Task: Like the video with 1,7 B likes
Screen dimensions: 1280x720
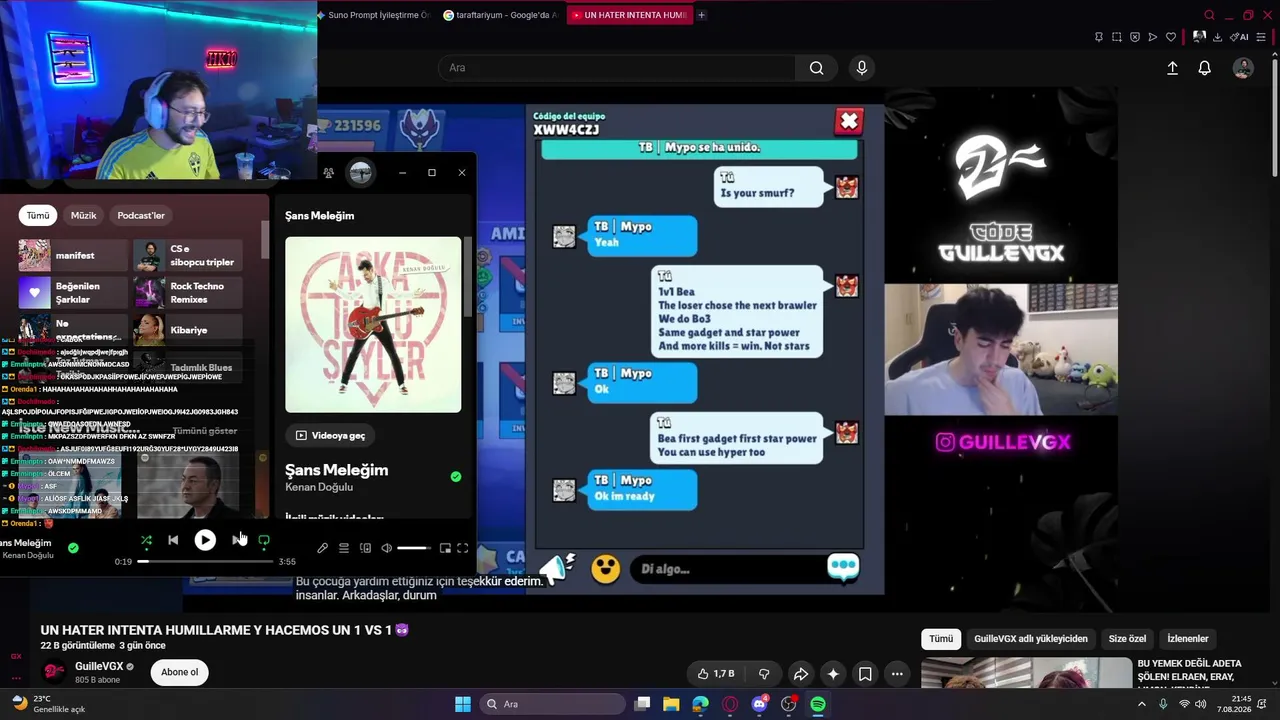Action: tap(716, 674)
